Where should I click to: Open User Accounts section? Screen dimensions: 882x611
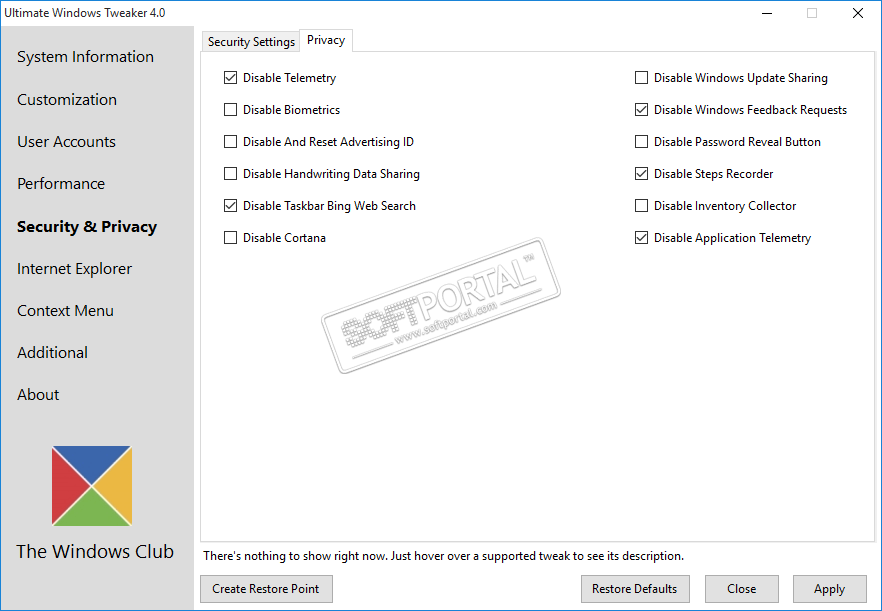coord(66,142)
